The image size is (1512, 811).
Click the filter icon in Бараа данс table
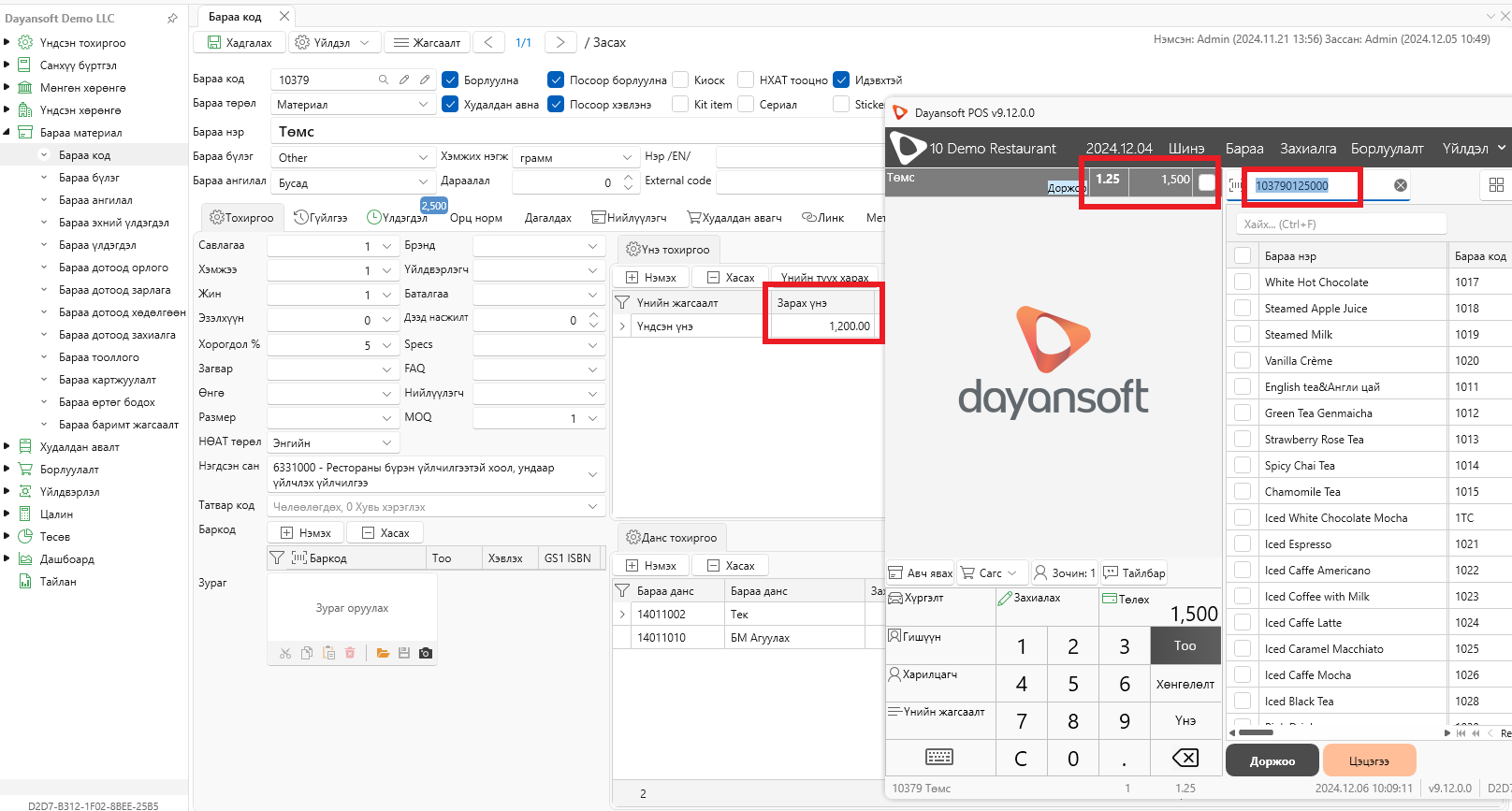(x=622, y=590)
